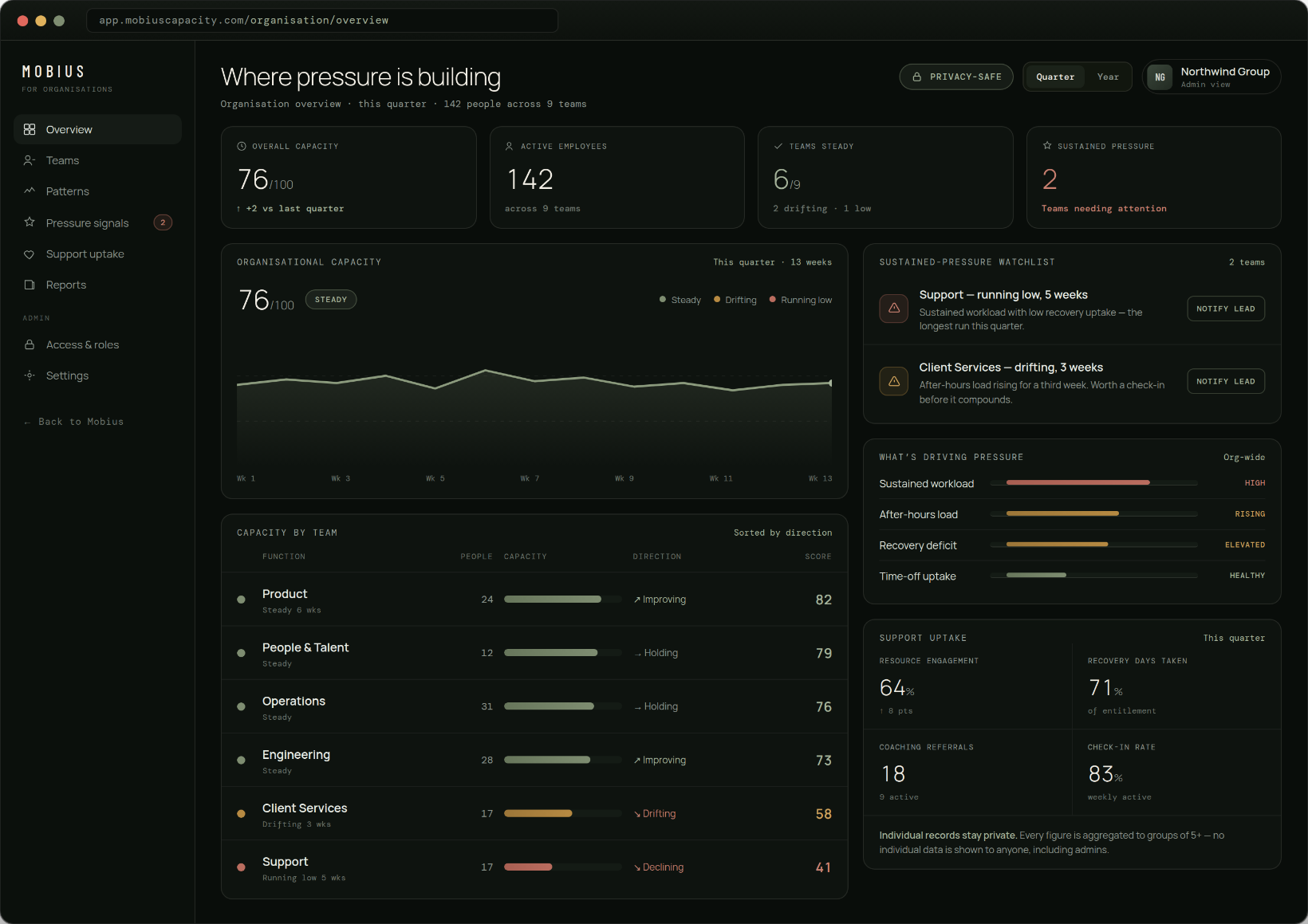Screen dimensions: 1308x924
Task: Click the Declining label in Support row
Action: (x=659, y=867)
